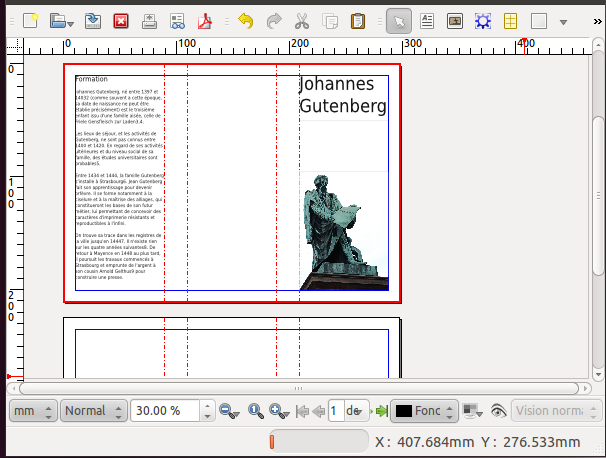This screenshot has width=606, height=458.
Task: Open the shape type dropdown arrow
Action: click(x=563, y=22)
